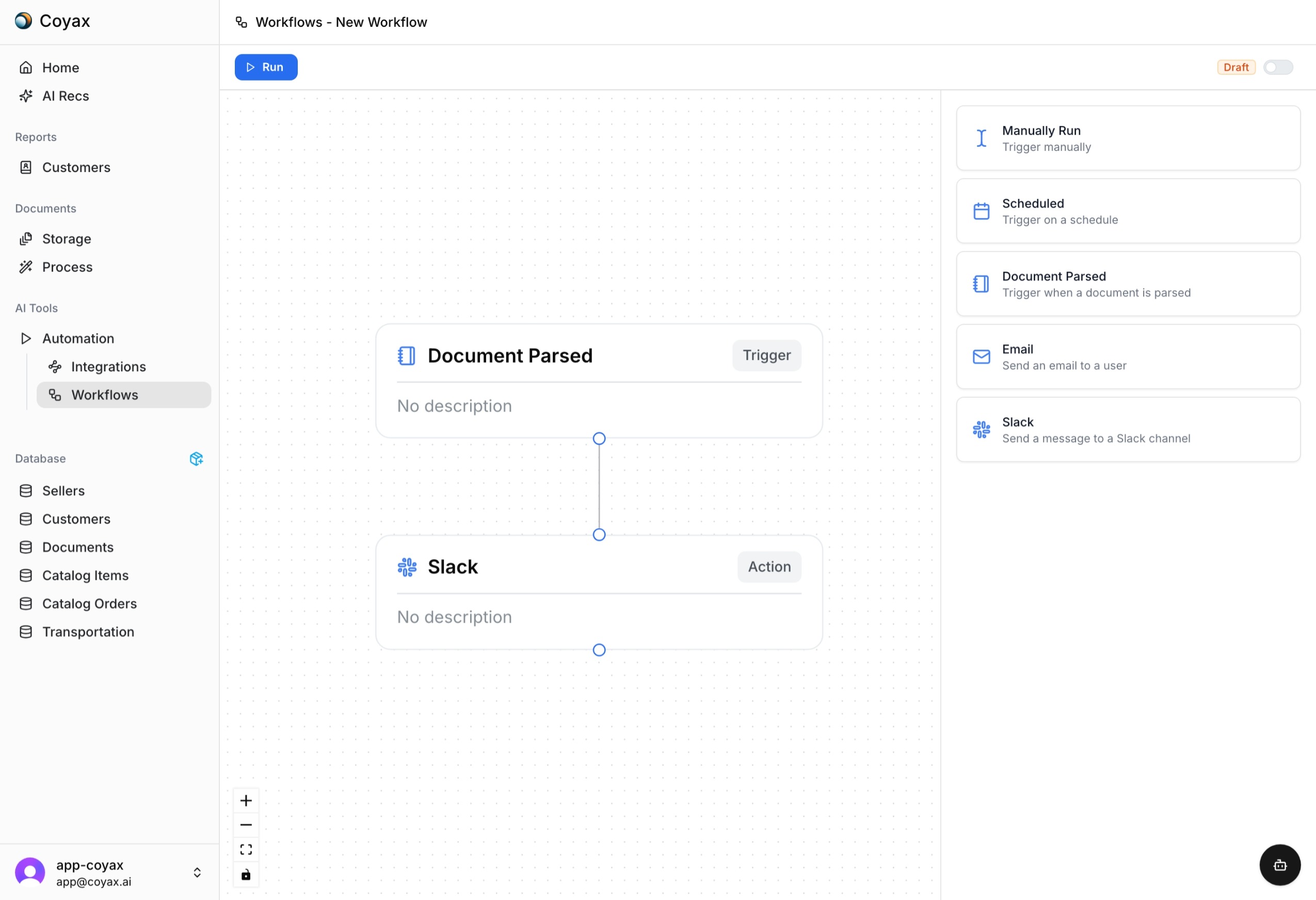The image size is (1316, 900).
Task: Click the Coyax logo icon
Action: point(23,21)
